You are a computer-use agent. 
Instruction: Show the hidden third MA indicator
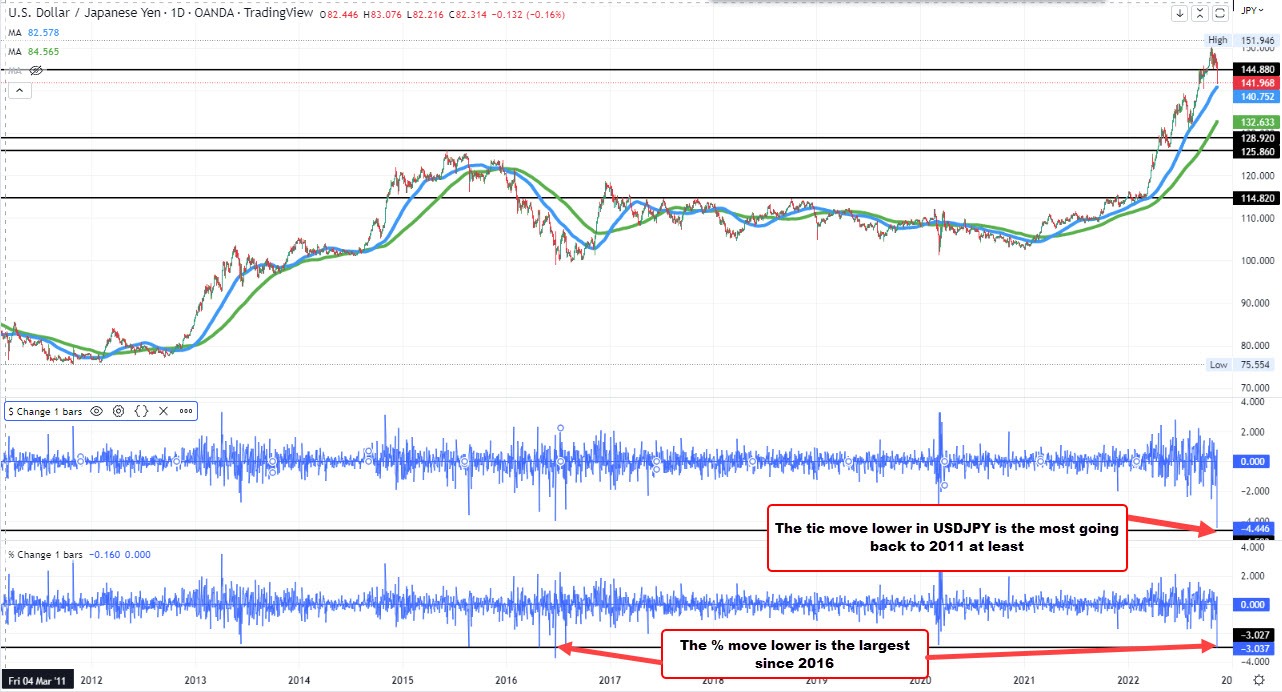click(x=36, y=71)
